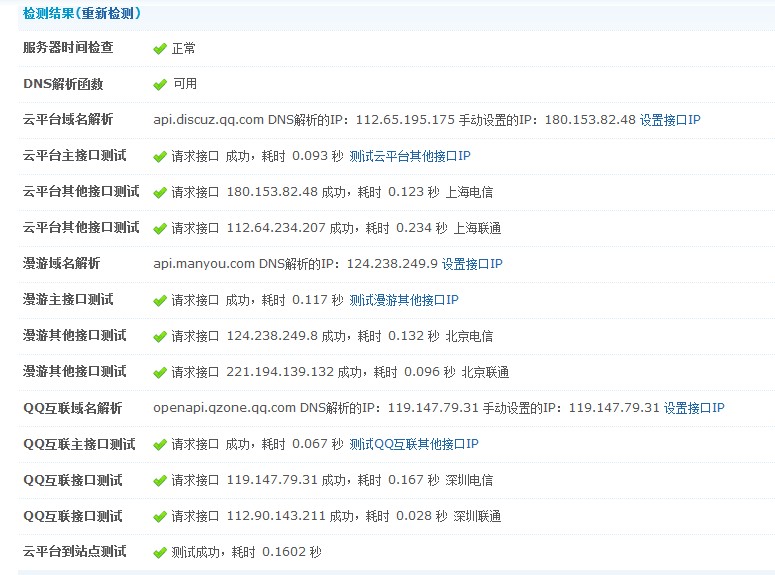The width and height of the screenshot is (775, 575).
Task: Click green check icon beside 正常
Action: pos(160,48)
